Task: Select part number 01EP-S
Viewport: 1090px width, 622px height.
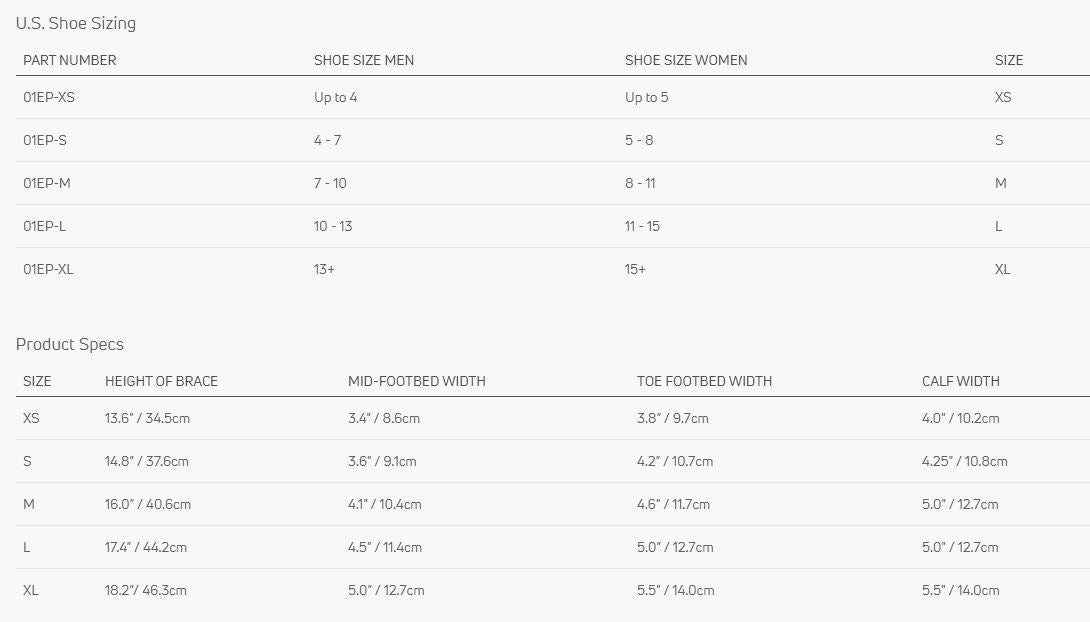Action: pos(45,140)
